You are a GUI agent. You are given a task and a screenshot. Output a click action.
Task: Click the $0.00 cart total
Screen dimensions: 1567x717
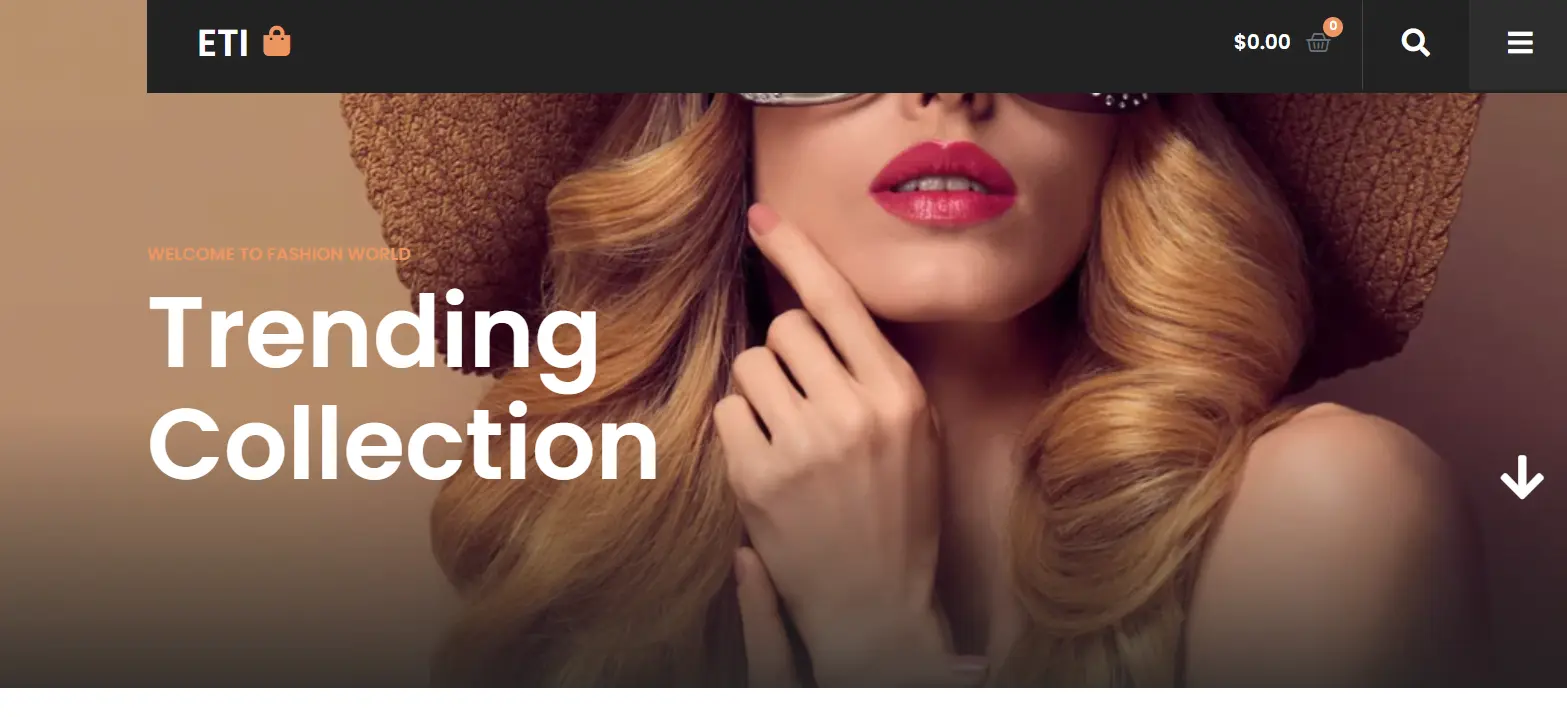[1262, 42]
